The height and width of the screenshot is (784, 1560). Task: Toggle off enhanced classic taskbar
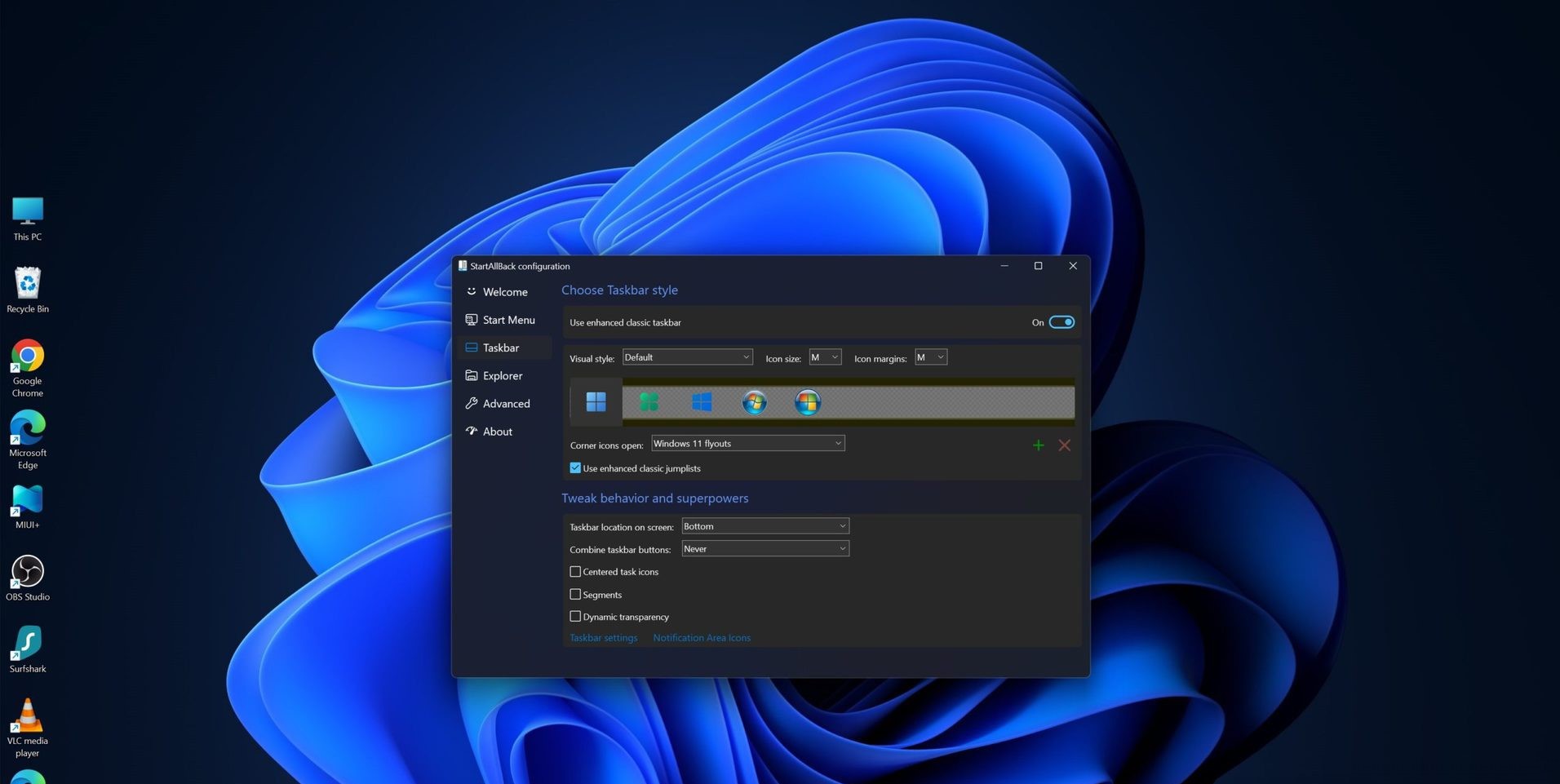click(1061, 321)
